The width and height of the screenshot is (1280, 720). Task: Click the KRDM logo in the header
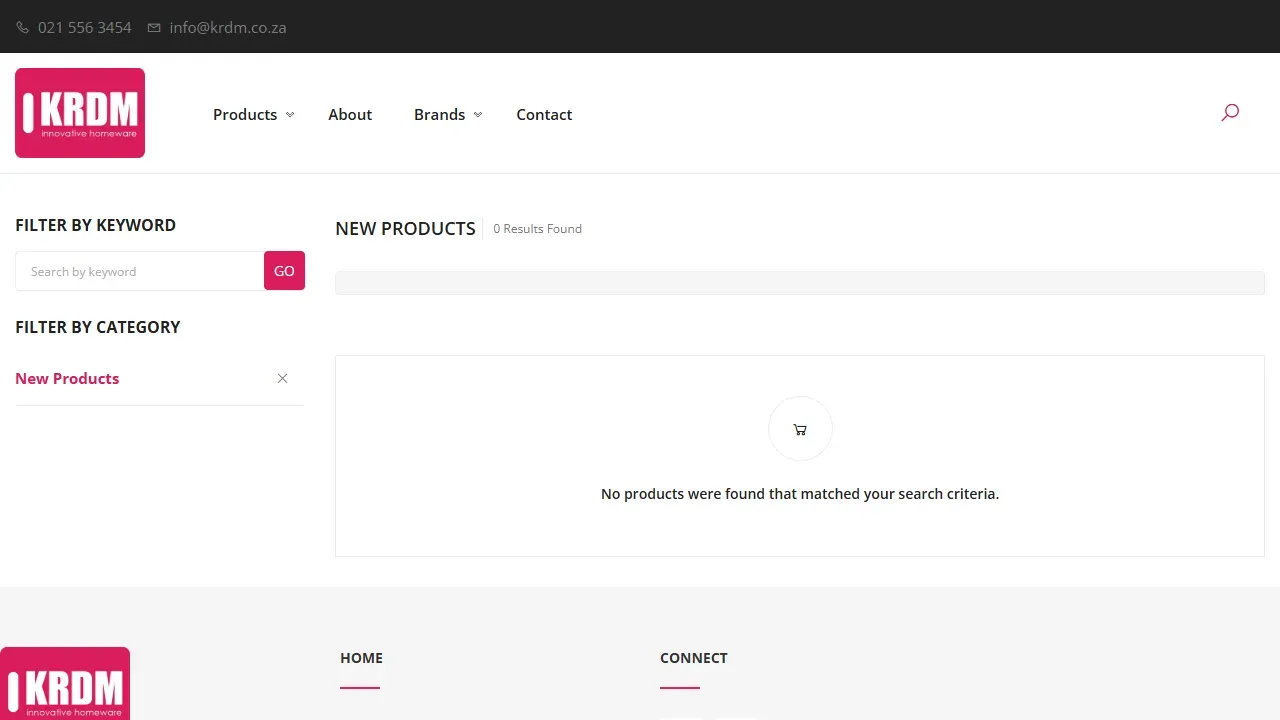80,113
